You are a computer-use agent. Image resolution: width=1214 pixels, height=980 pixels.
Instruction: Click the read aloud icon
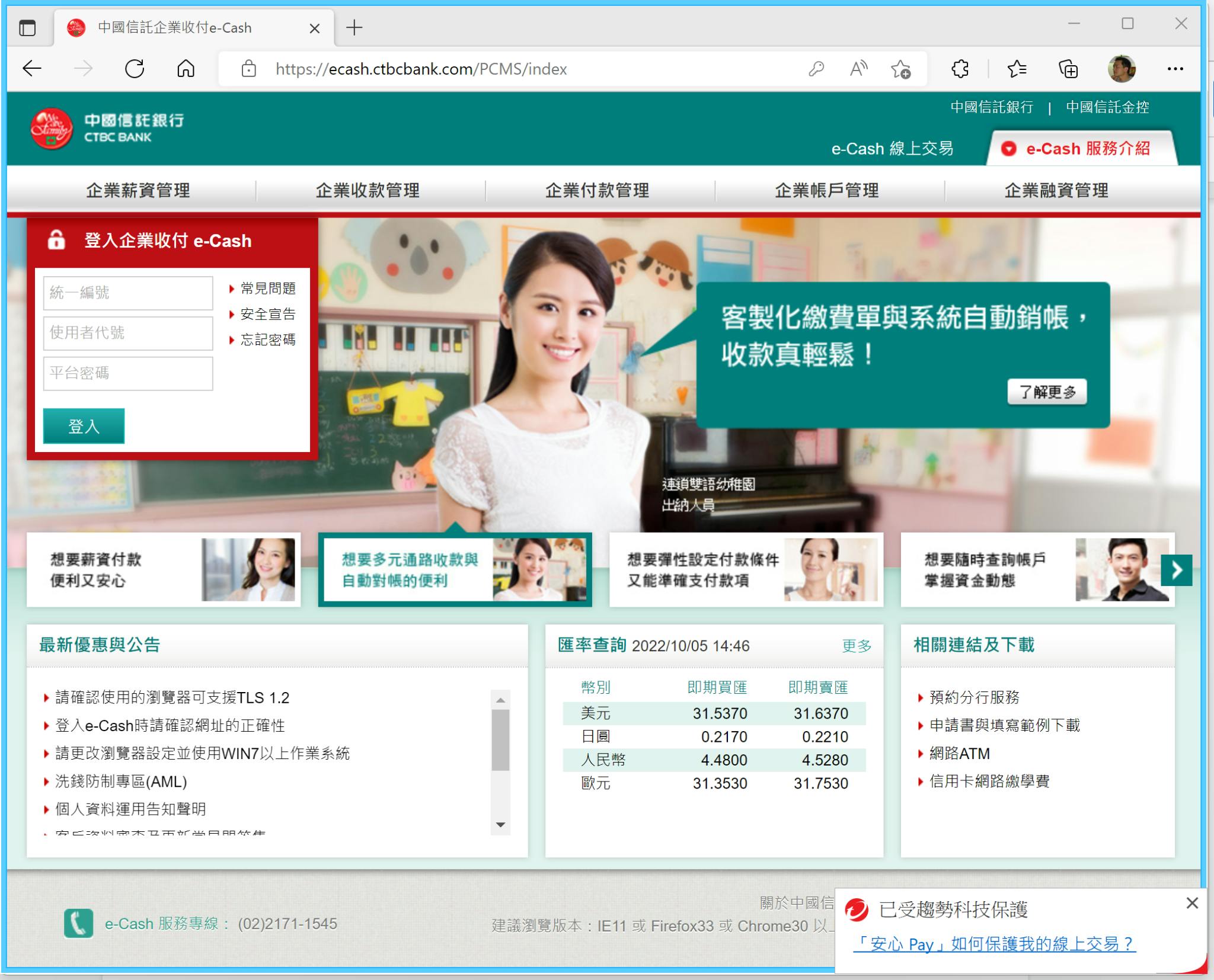click(x=858, y=69)
